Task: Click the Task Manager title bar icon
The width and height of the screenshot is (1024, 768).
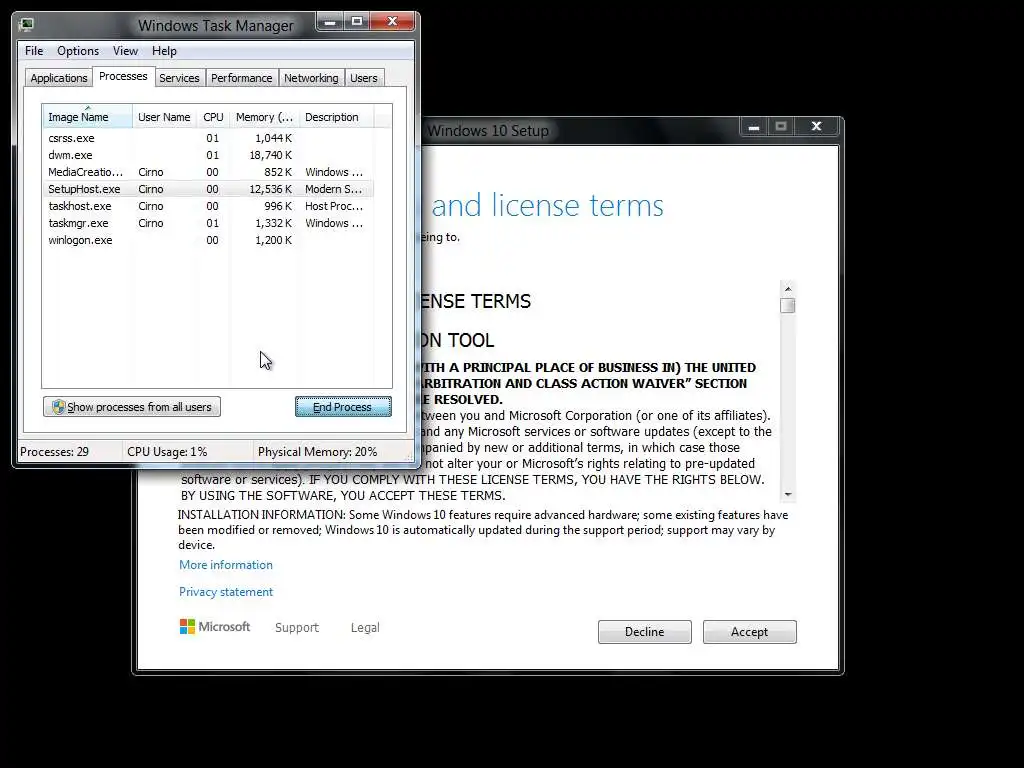Action: pyautogui.click(x=26, y=25)
